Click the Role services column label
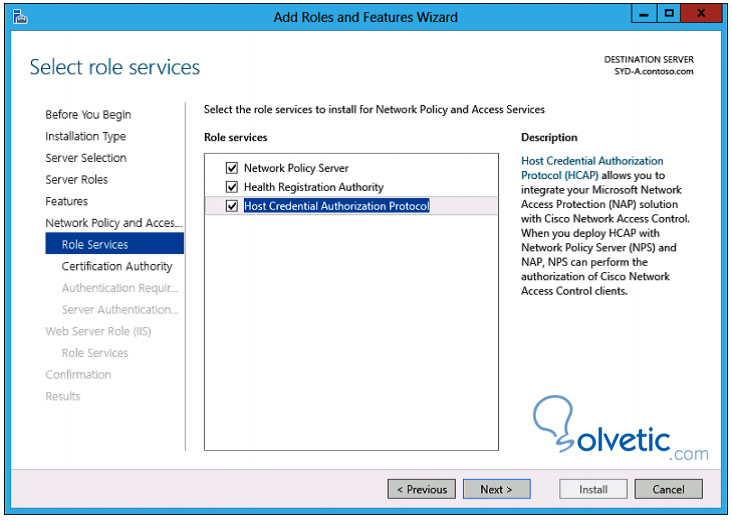732x521 pixels. click(236, 137)
